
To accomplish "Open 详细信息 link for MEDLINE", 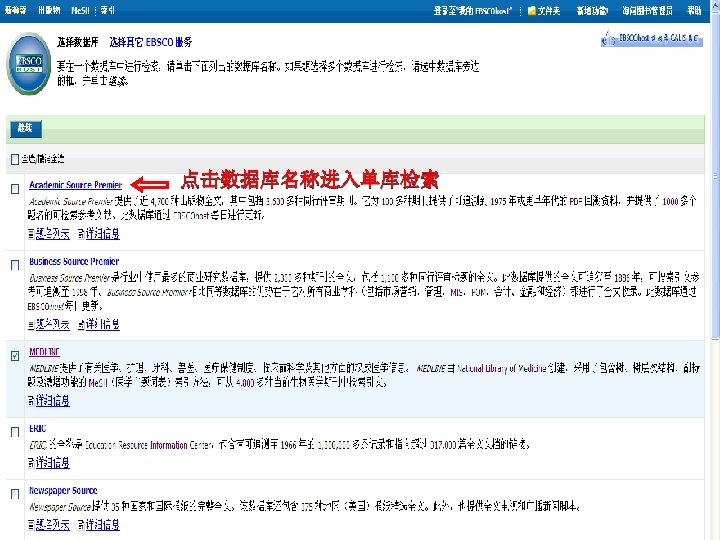I will point(53,401).
